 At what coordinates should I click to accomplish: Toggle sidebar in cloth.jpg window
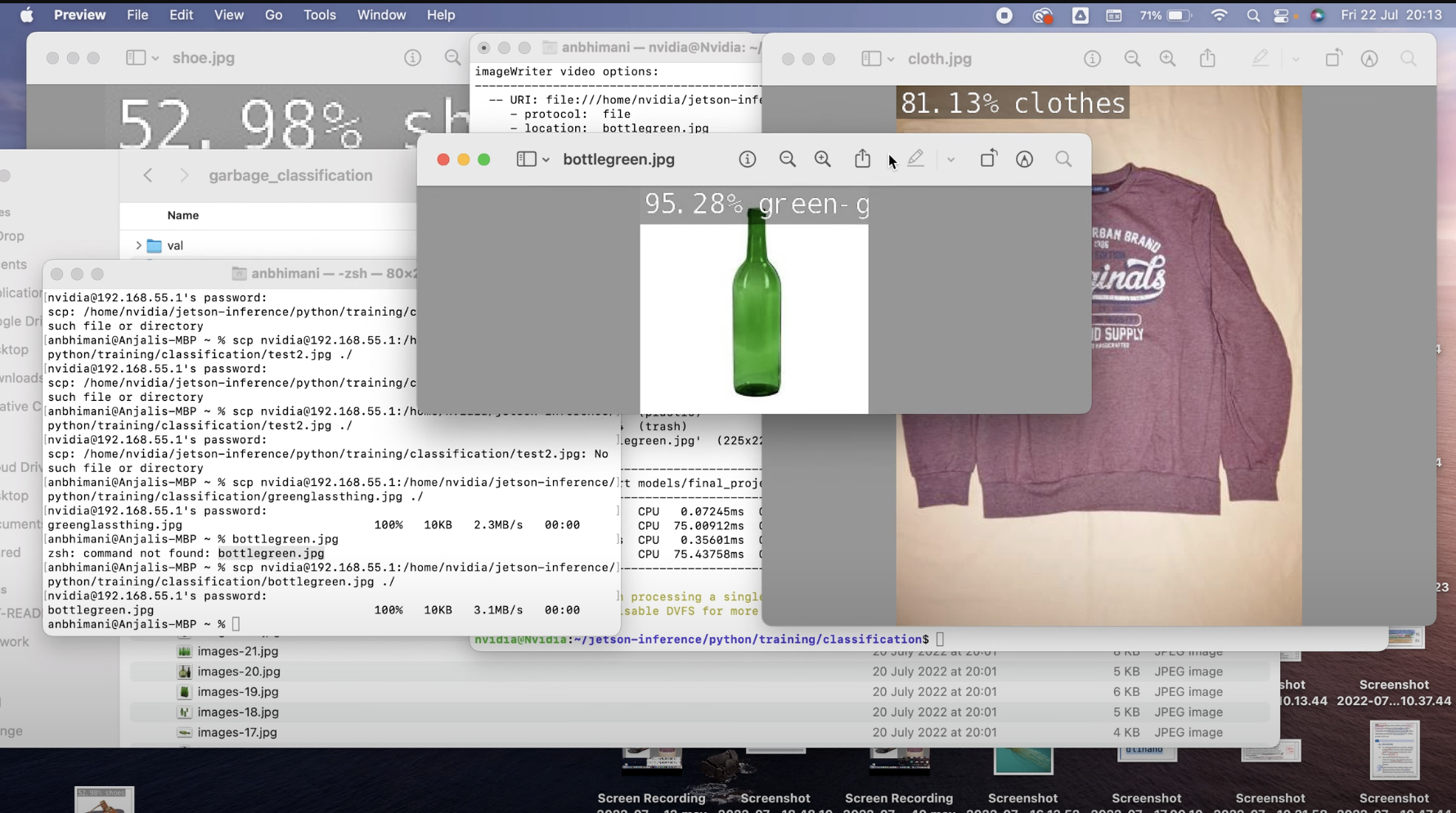point(871,59)
